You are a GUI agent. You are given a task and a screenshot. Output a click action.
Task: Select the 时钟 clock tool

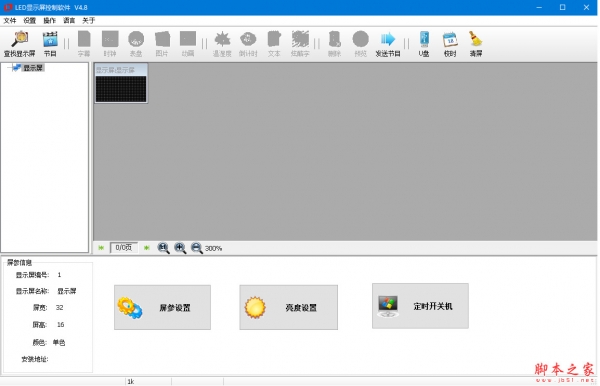click(110, 44)
